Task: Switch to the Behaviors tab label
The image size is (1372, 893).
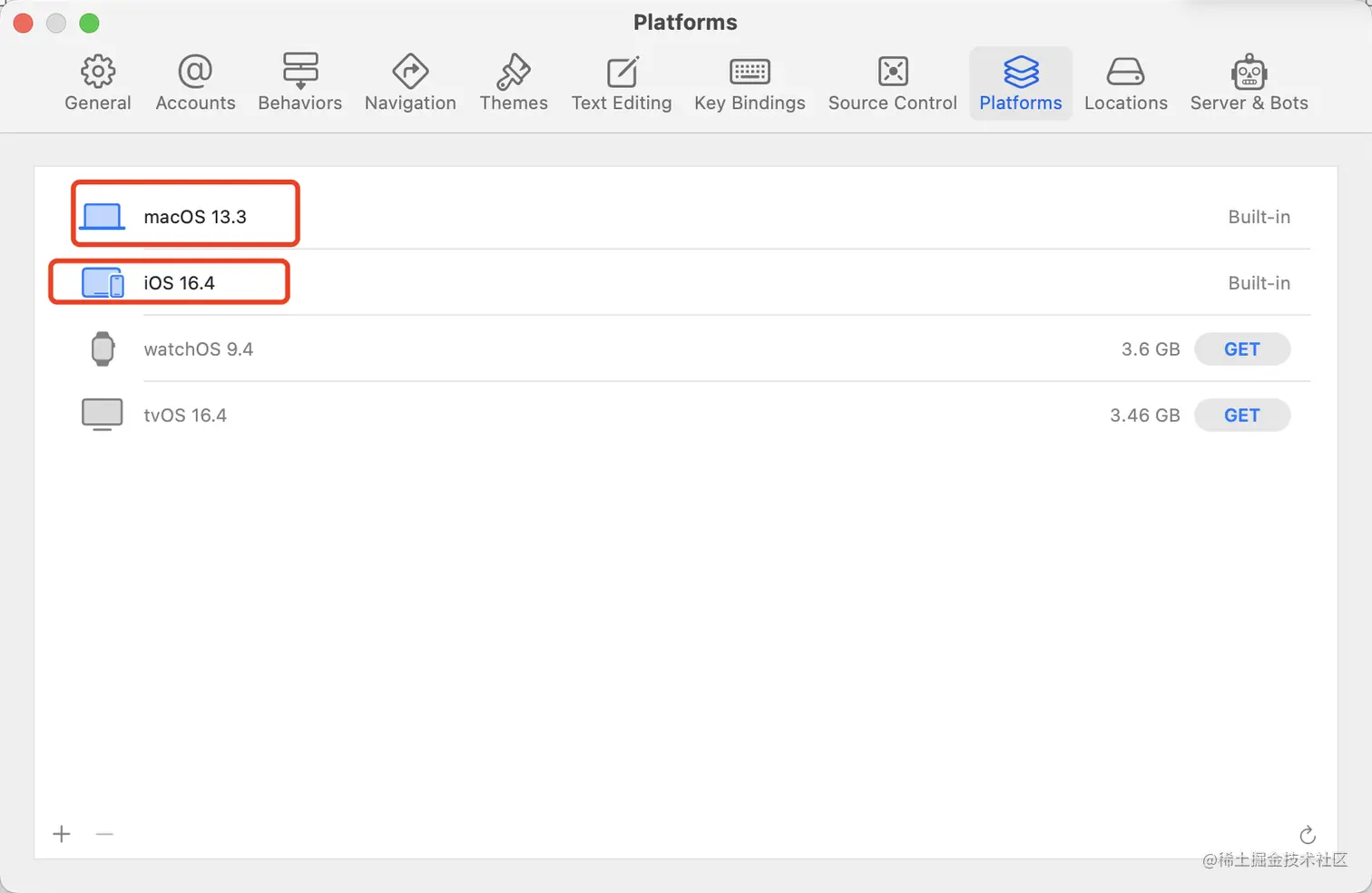Action: (x=300, y=103)
